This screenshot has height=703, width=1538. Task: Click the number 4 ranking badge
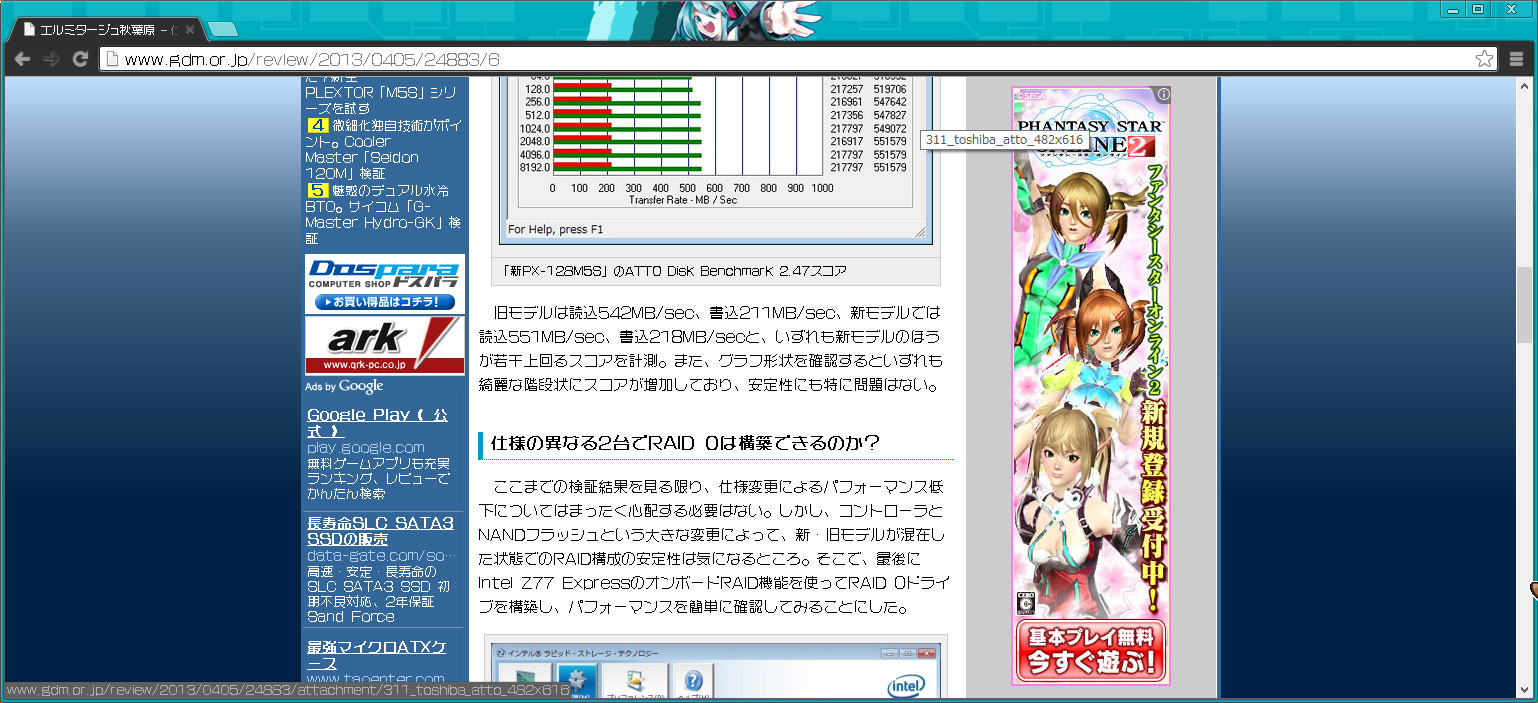pos(318,126)
